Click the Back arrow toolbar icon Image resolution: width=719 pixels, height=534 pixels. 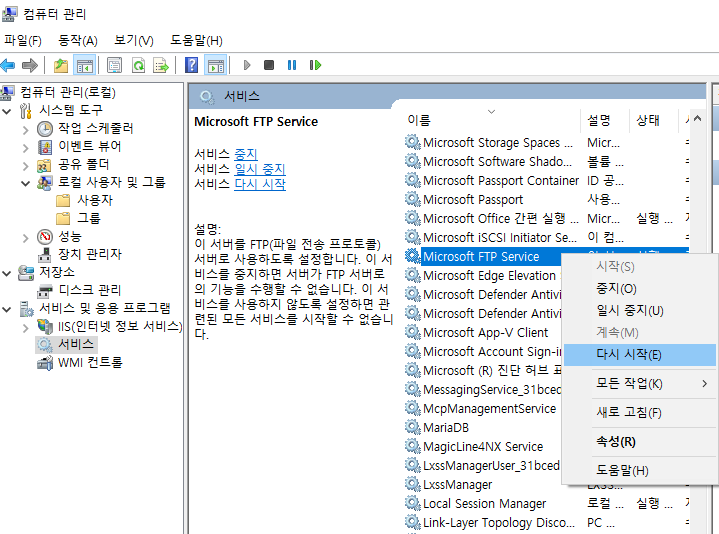(x=8, y=65)
